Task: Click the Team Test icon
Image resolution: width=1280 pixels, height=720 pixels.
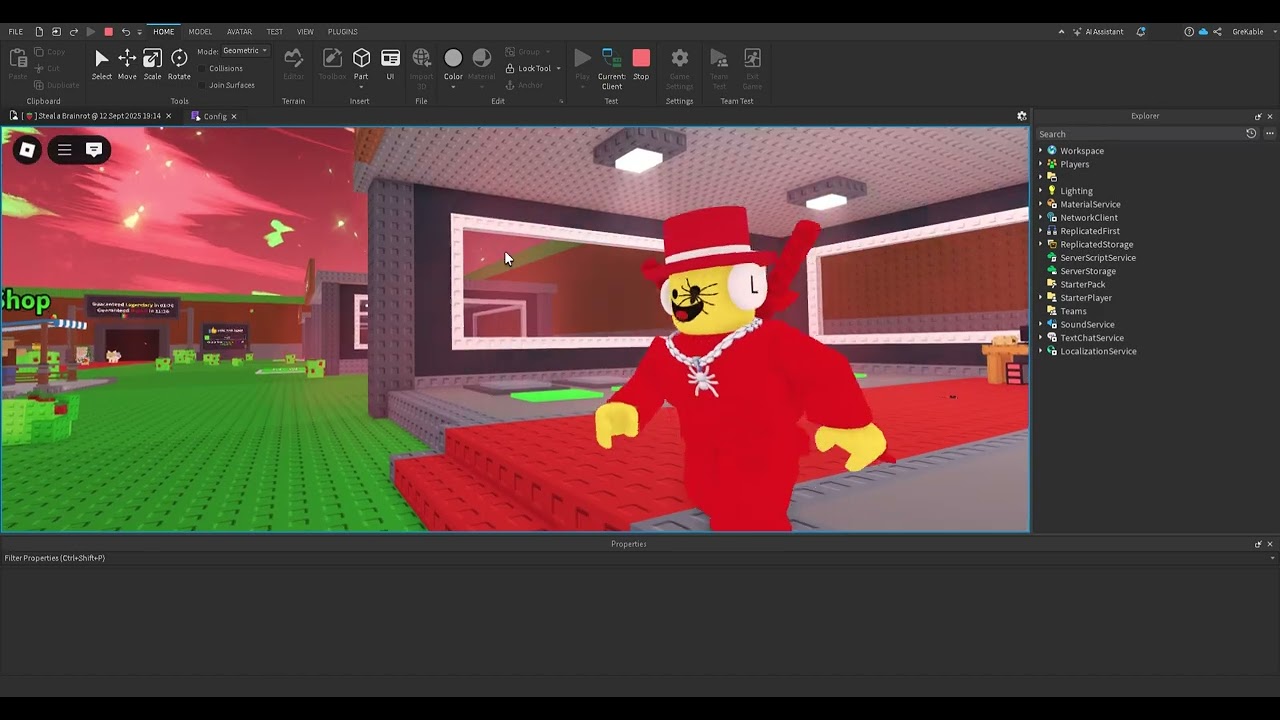Action: click(719, 58)
